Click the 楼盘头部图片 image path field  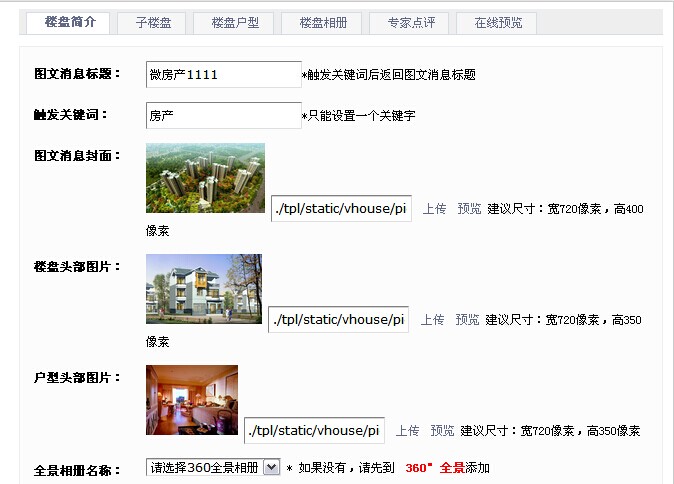click(339, 319)
